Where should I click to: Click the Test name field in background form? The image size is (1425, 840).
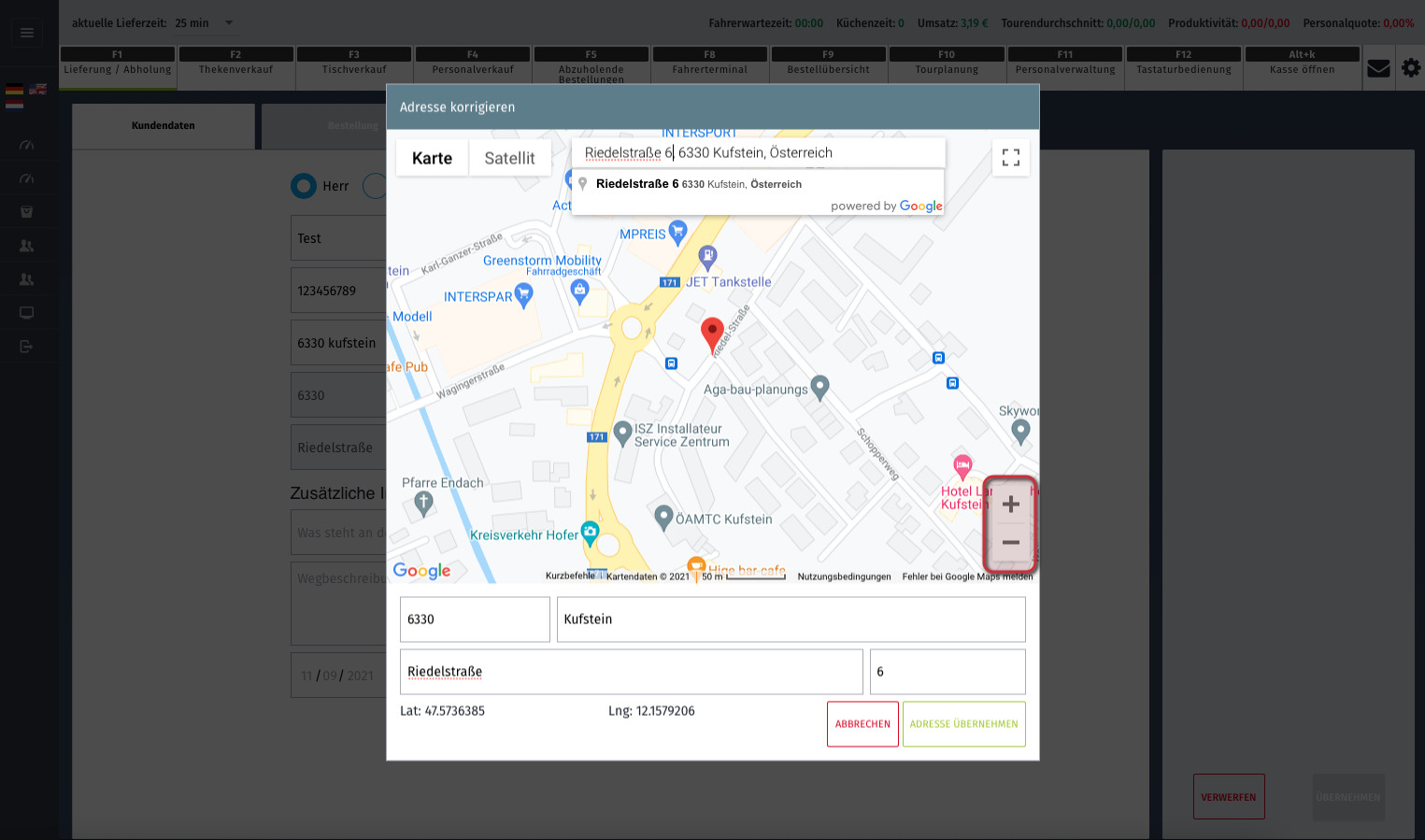pos(338,238)
